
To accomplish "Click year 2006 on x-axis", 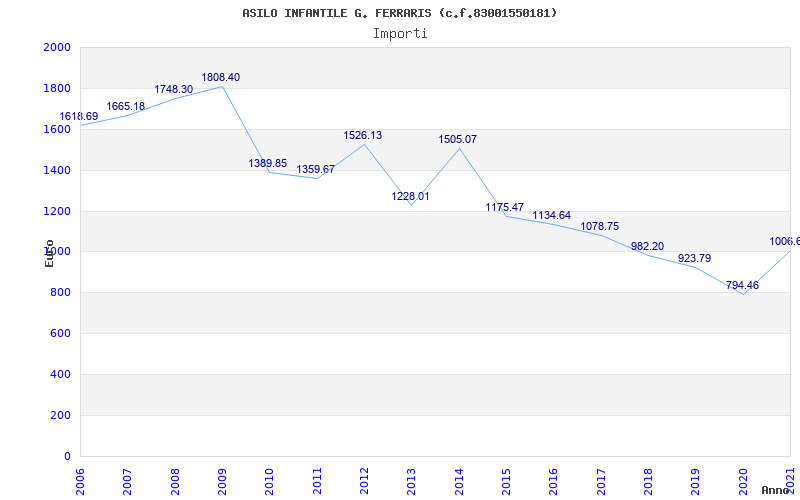I will [x=80, y=481].
